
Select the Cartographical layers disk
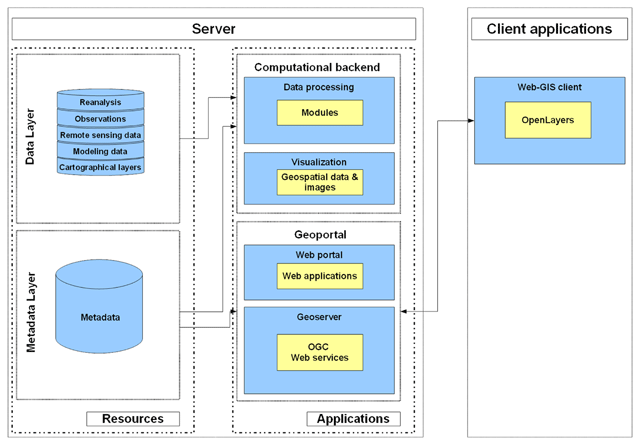100,166
